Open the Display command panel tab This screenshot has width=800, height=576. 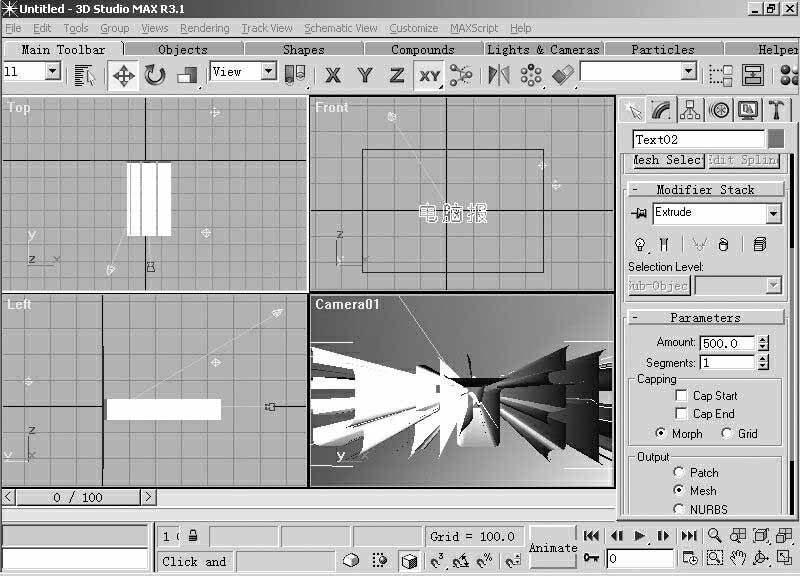coord(747,110)
